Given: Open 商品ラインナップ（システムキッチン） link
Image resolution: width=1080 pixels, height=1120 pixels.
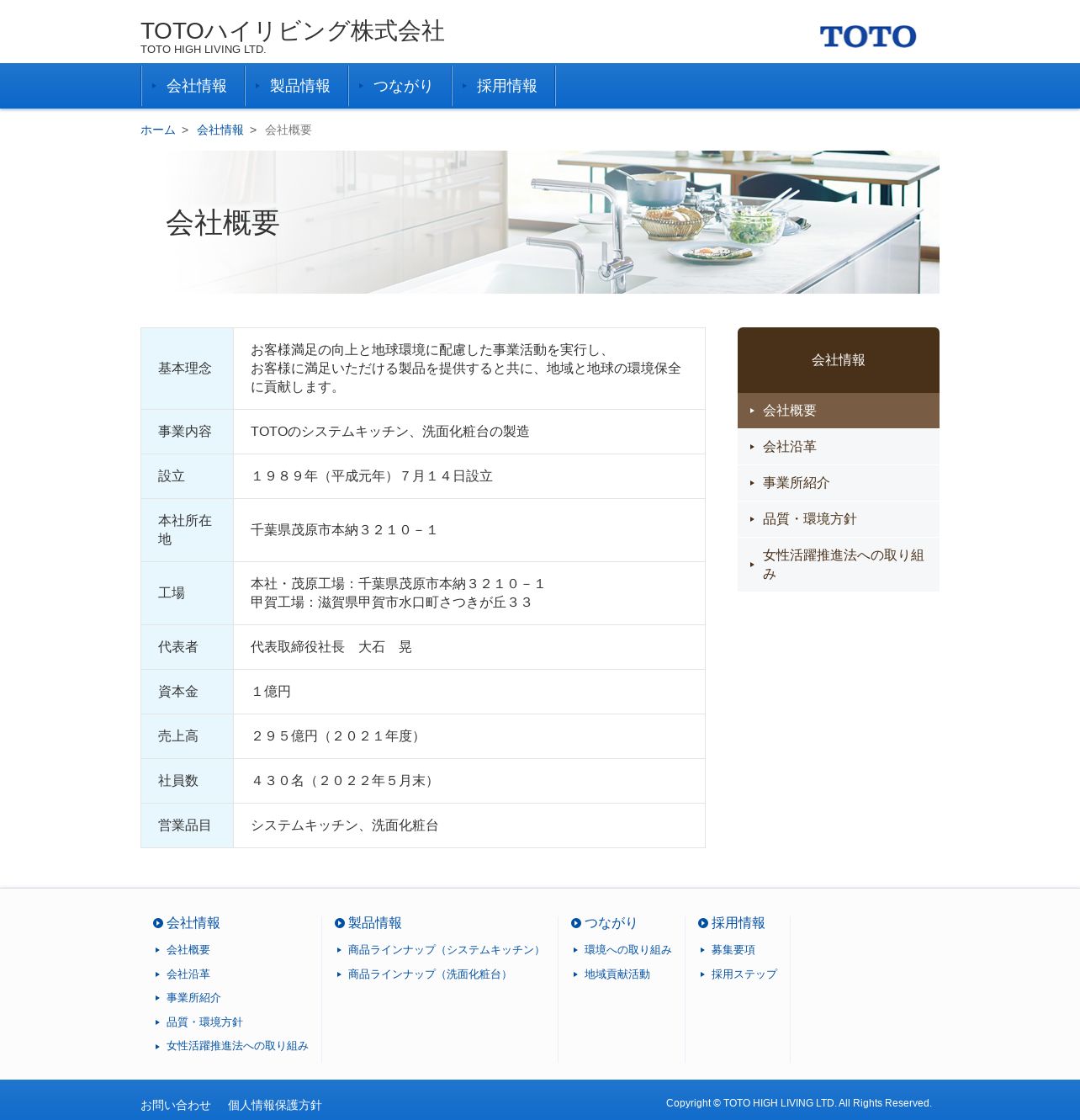Looking at the screenshot, I should pos(447,950).
